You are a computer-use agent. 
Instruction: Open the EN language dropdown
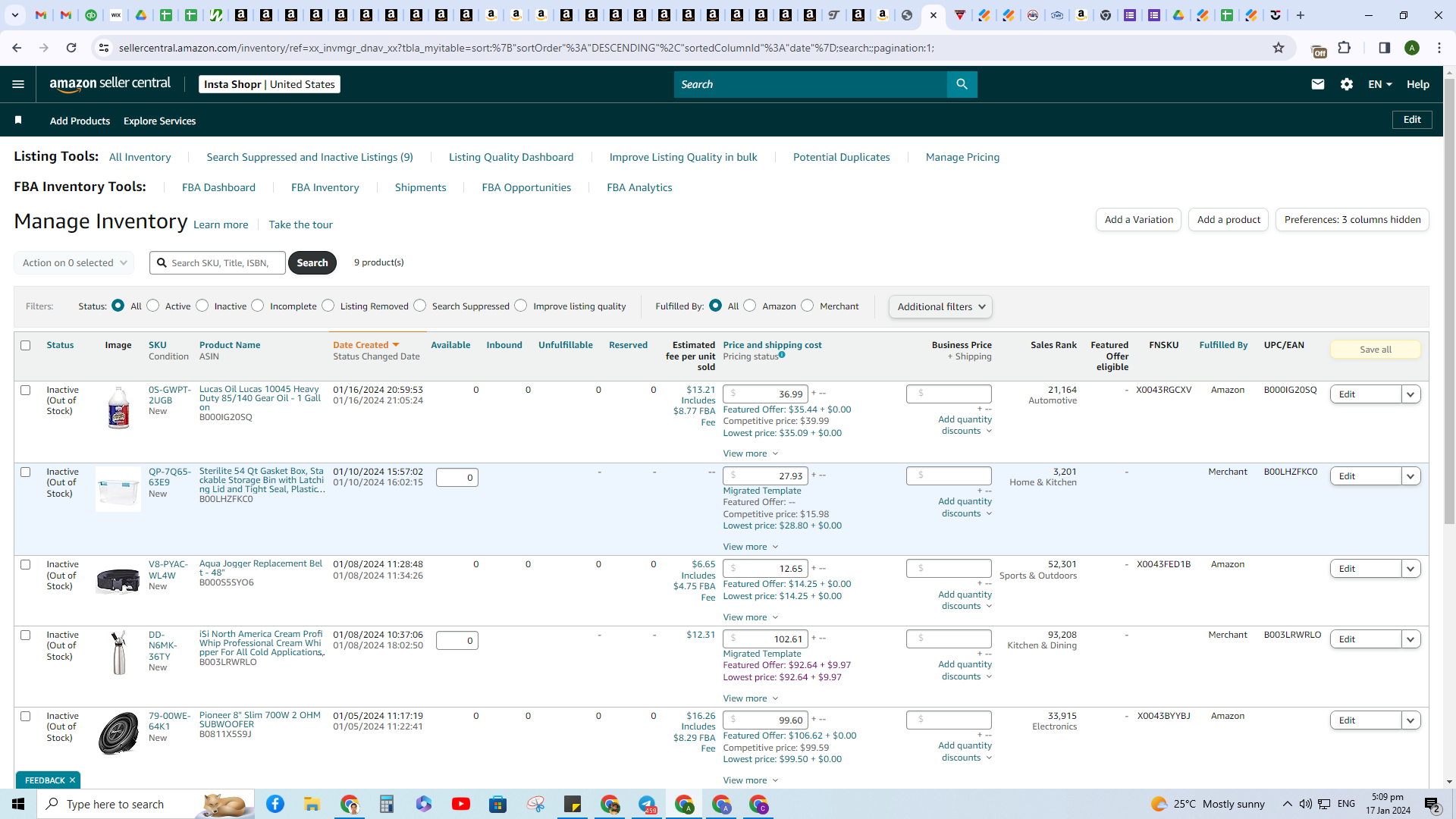point(1380,84)
